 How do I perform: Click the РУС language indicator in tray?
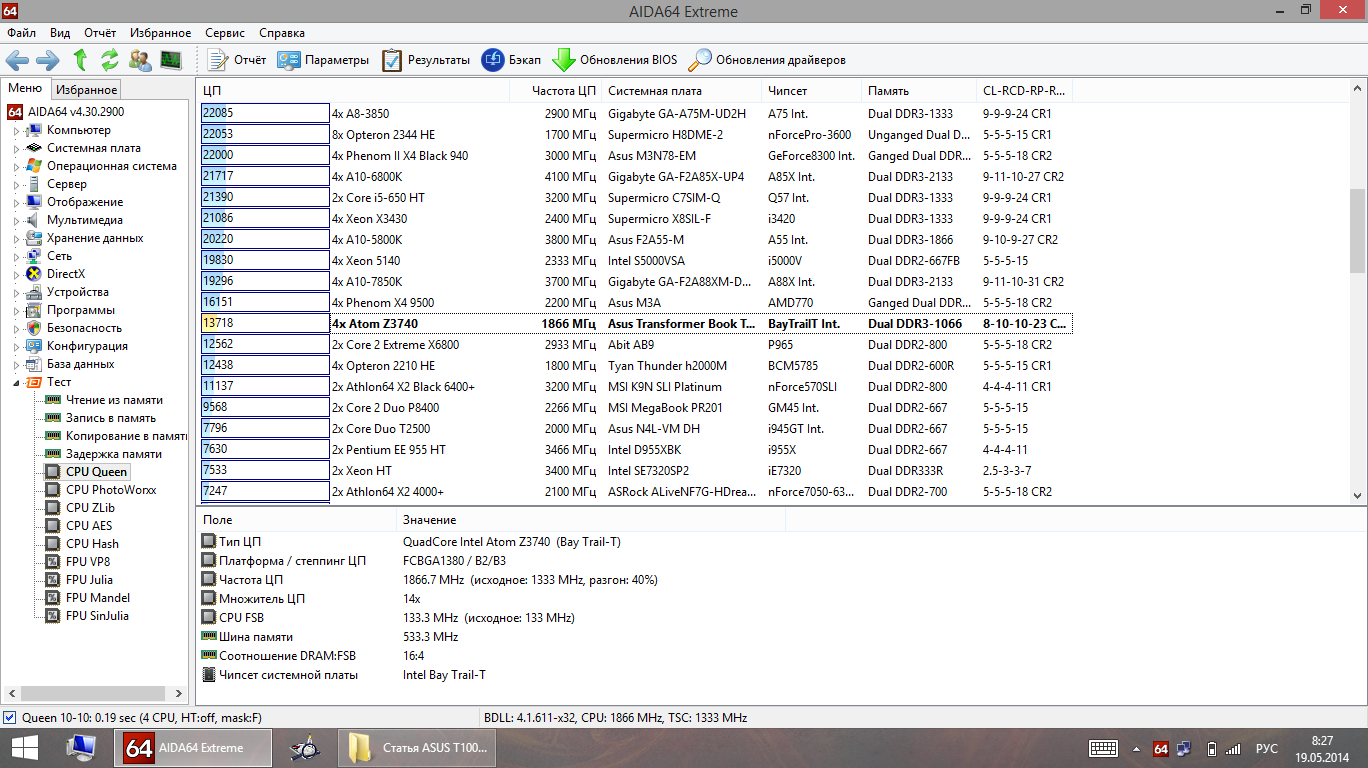(x=1267, y=748)
